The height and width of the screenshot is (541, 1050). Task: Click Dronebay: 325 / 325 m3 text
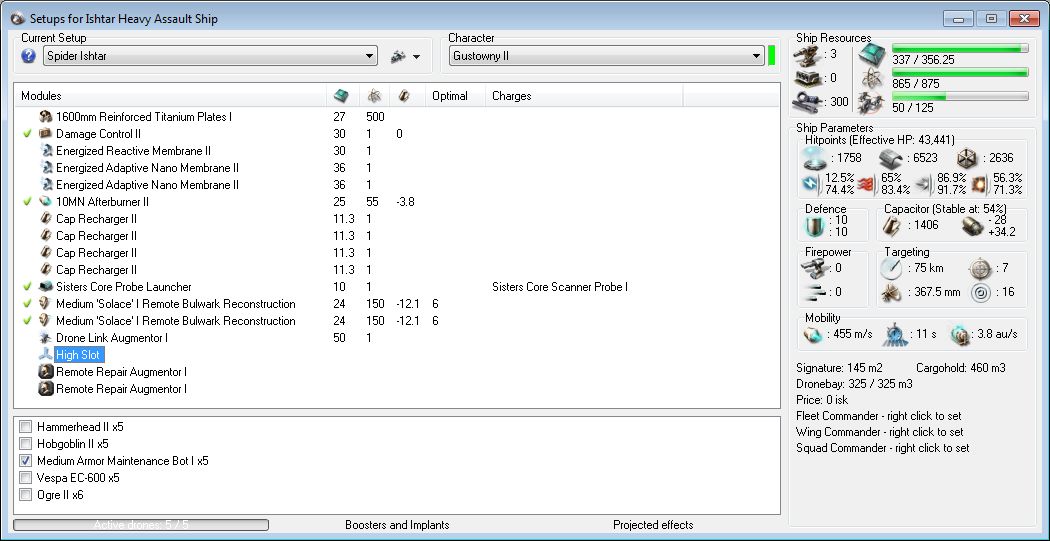coord(854,384)
